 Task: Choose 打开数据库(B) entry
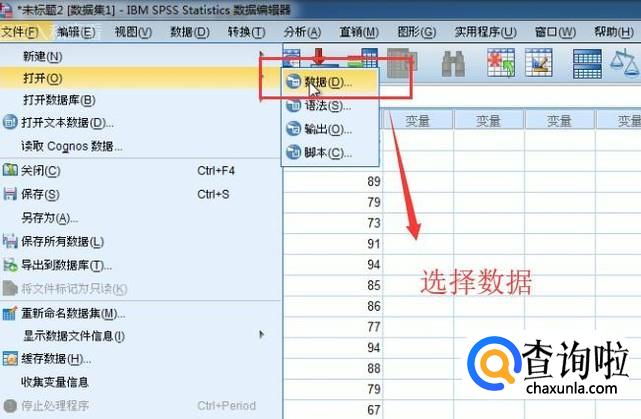coord(141,100)
